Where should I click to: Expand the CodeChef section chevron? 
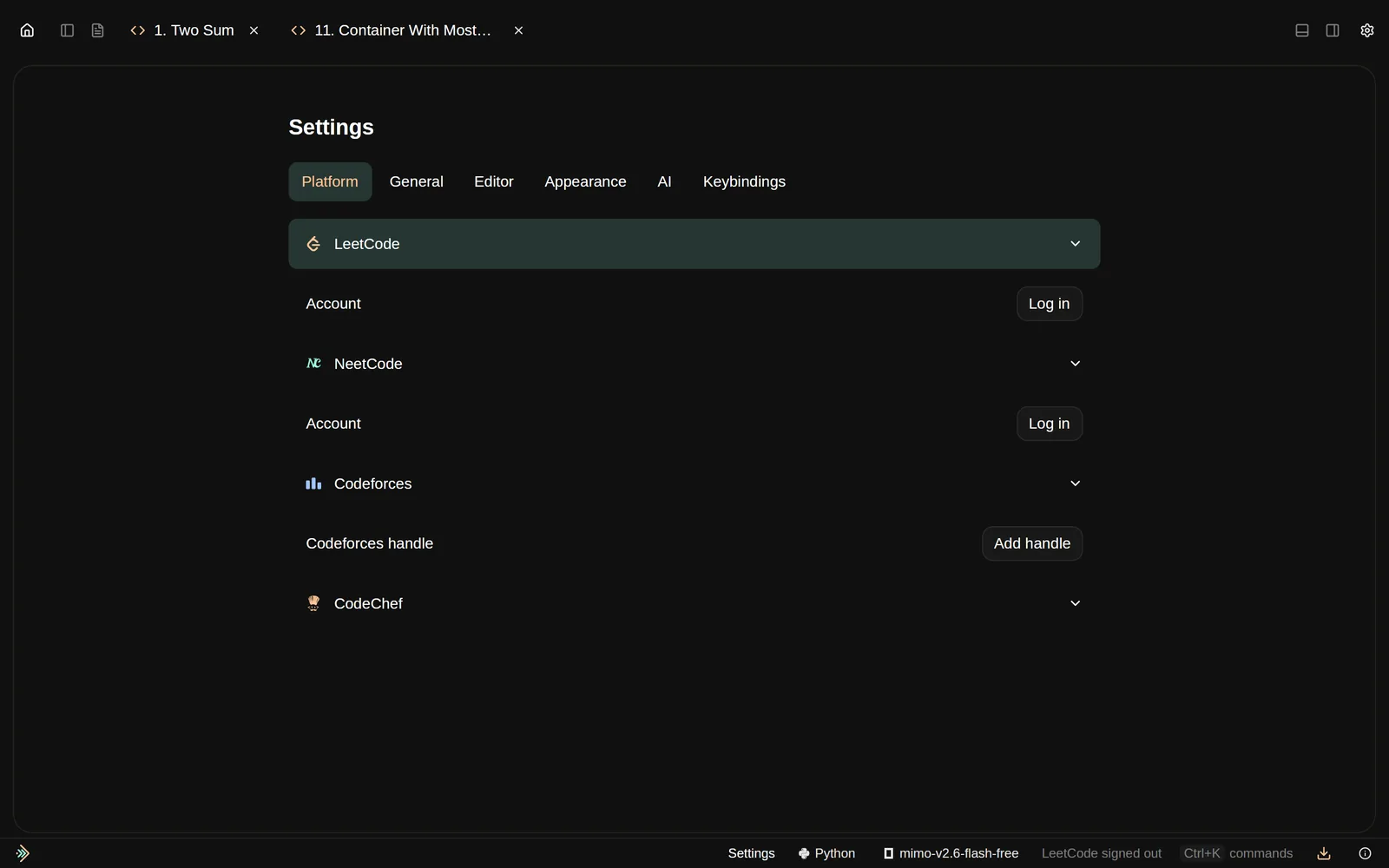click(x=1075, y=603)
